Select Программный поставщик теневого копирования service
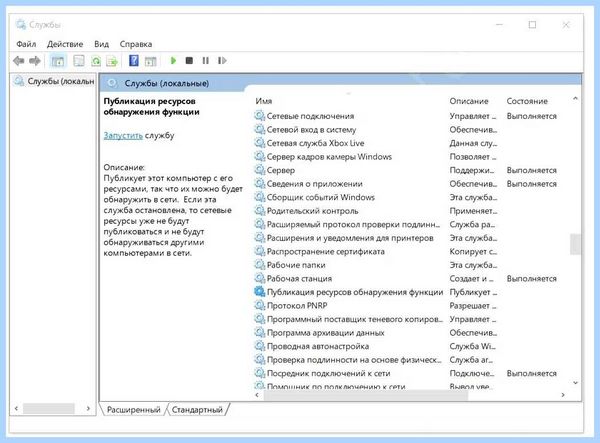The width and height of the screenshot is (600, 443). (x=355, y=319)
